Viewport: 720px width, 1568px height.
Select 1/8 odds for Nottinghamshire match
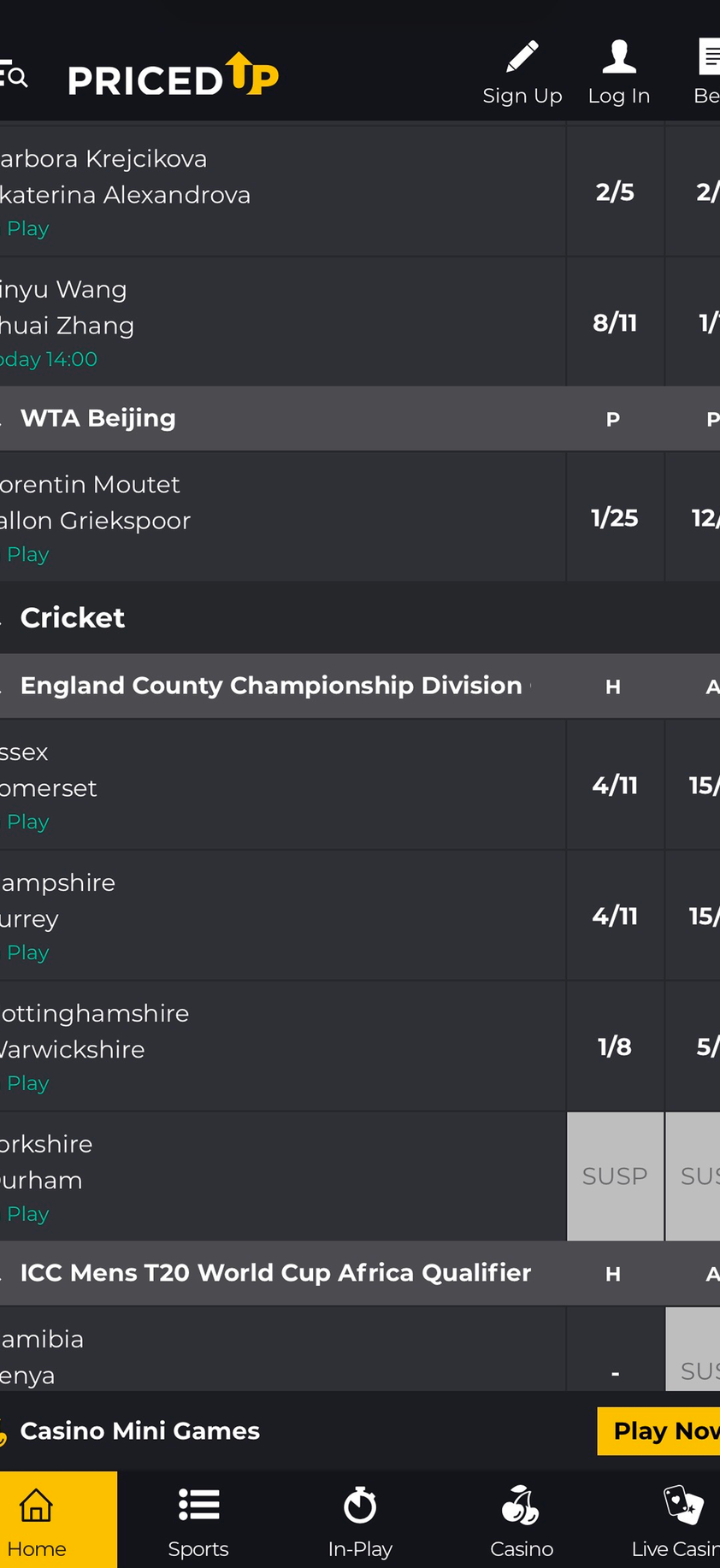tap(615, 1046)
